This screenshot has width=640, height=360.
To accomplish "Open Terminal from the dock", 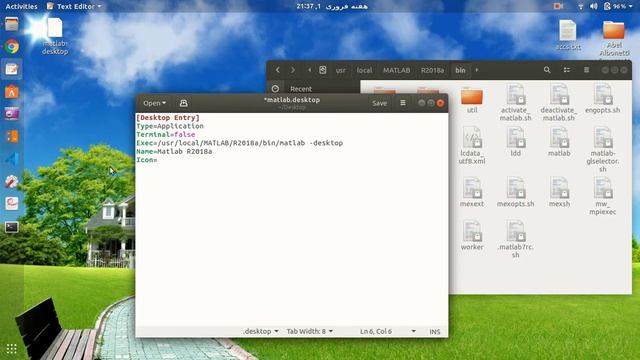I will click(12, 227).
